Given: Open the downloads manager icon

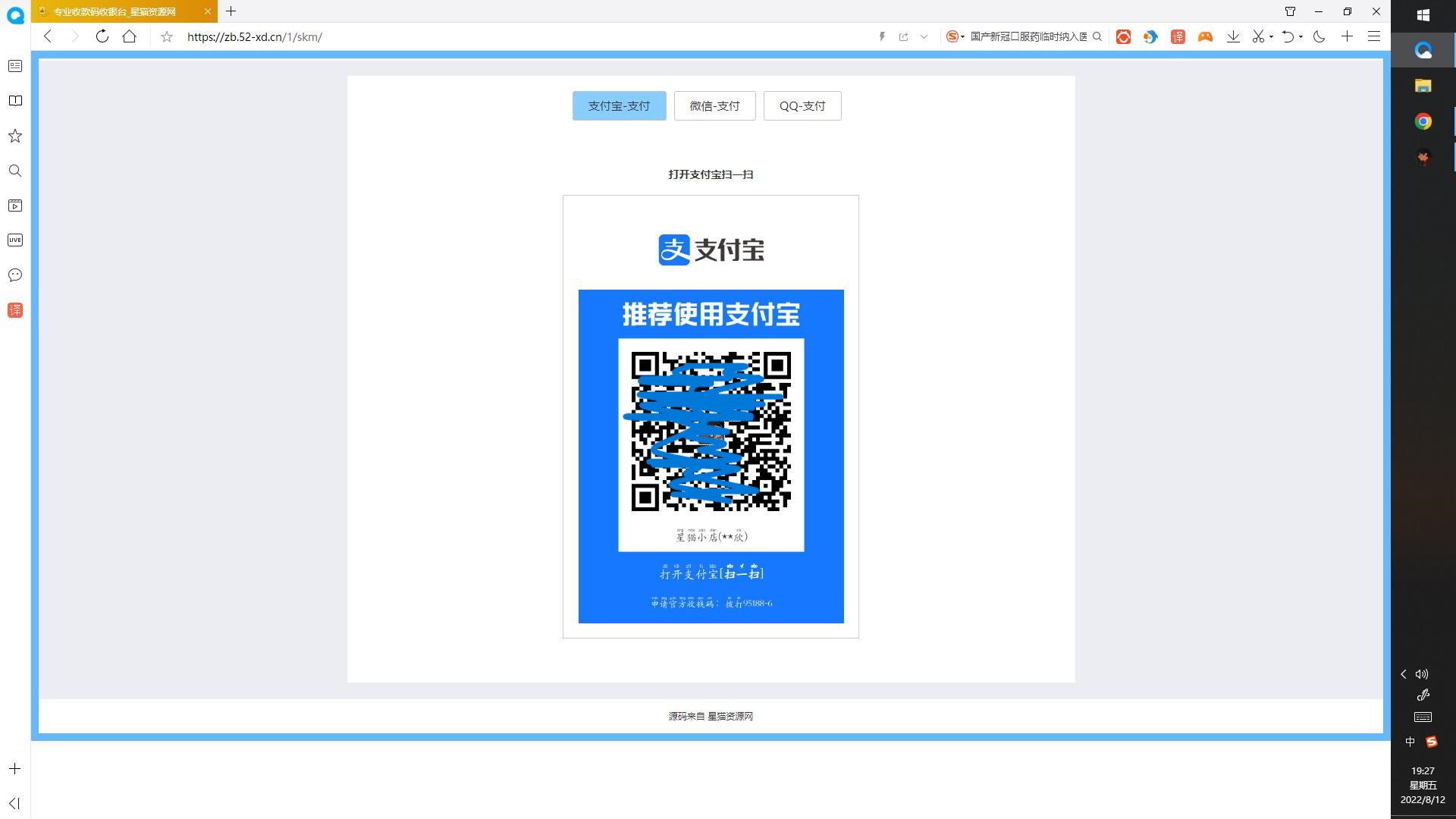Looking at the screenshot, I should [1232, 36].
